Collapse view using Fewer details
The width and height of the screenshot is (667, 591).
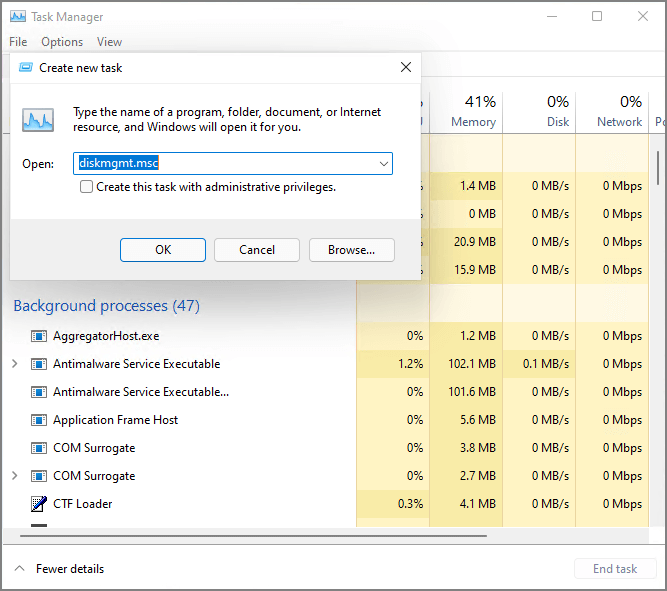(60, 569)
